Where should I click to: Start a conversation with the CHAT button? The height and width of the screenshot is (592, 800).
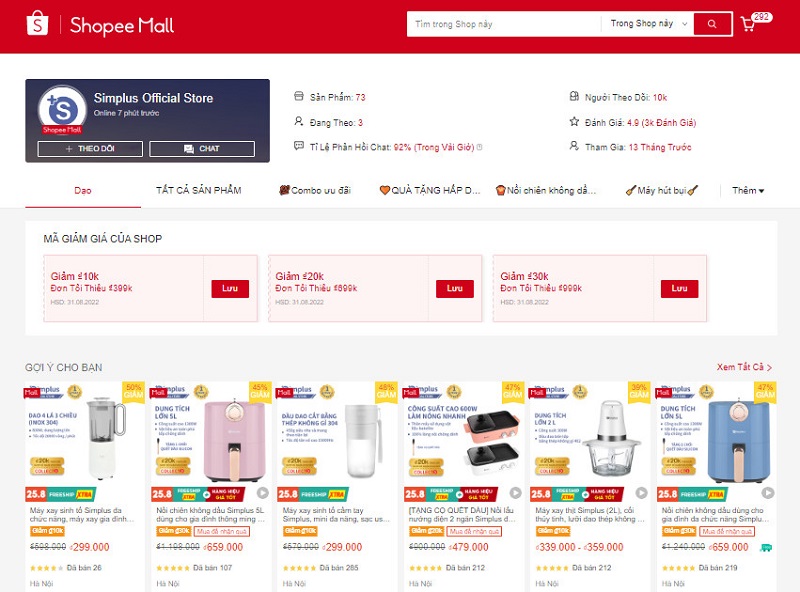tap(202, 149)
